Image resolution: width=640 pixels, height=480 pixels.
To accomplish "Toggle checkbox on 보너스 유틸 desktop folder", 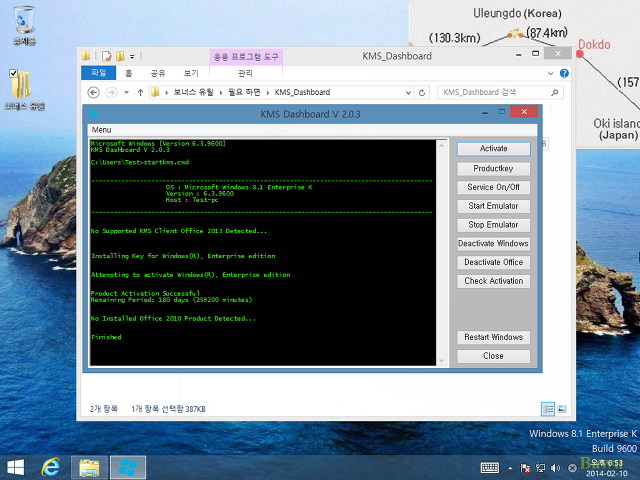I will click(13, 73).
